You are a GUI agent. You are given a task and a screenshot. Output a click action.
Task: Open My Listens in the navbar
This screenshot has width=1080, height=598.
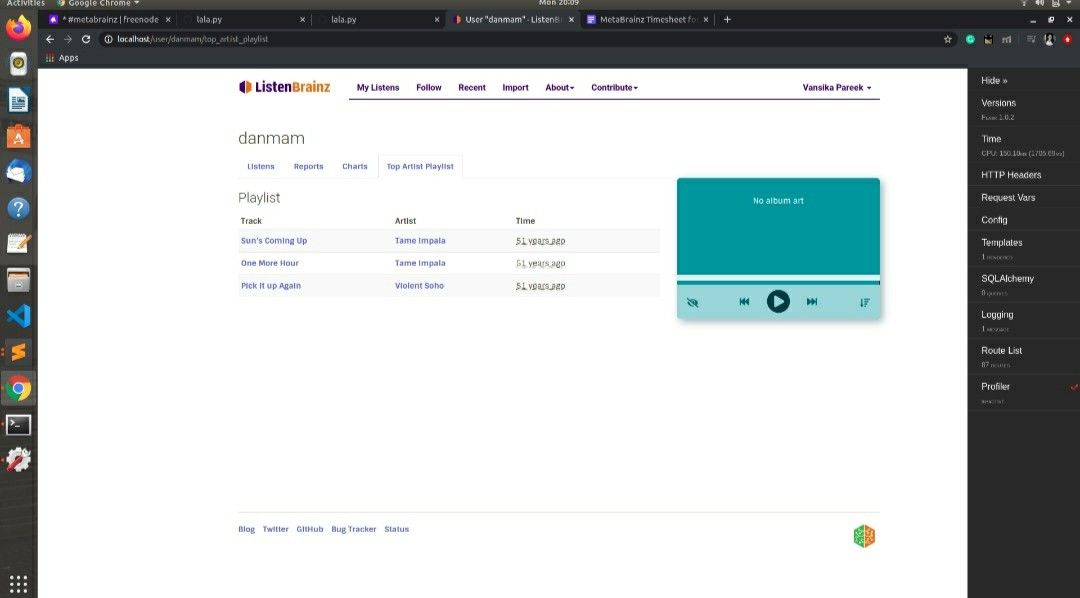click(377, 87)
